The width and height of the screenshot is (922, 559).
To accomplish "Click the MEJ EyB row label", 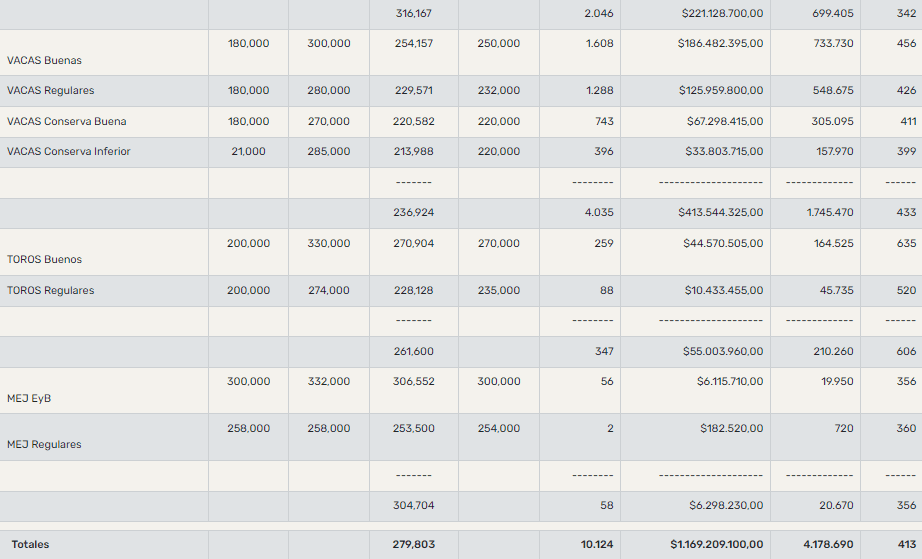I will click(29, 398).
